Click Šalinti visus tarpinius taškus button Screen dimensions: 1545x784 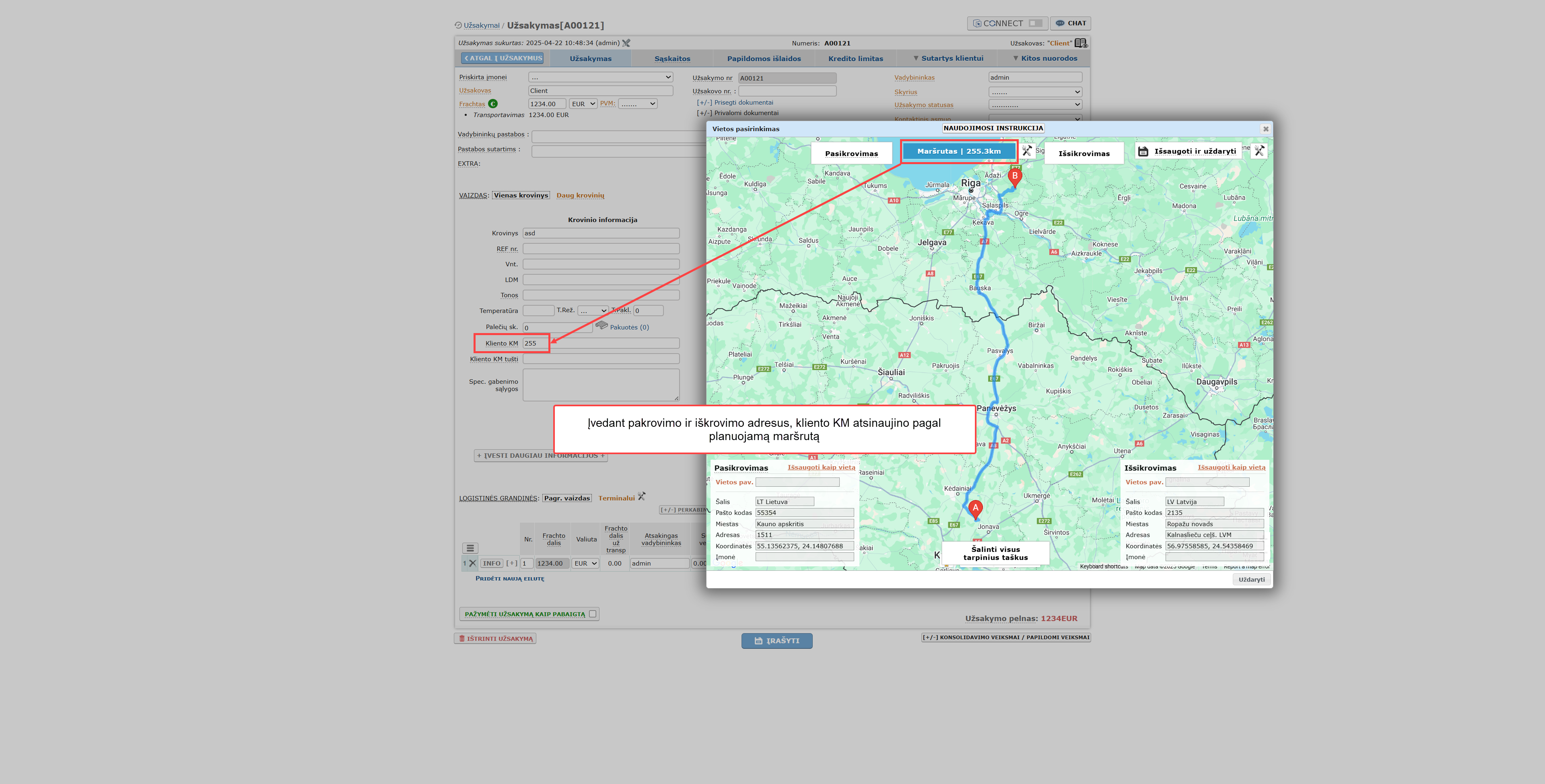point(995,553)
